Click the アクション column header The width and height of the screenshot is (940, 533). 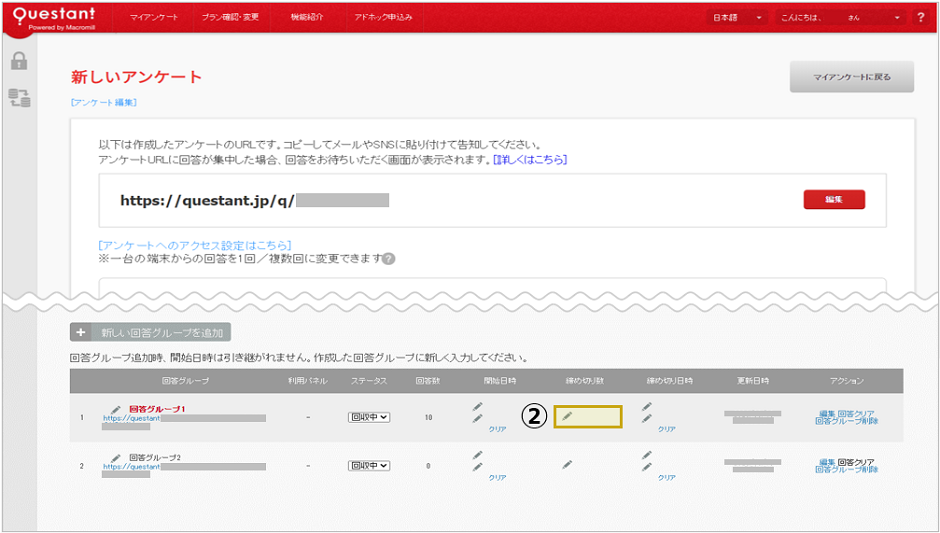point(846,381)
